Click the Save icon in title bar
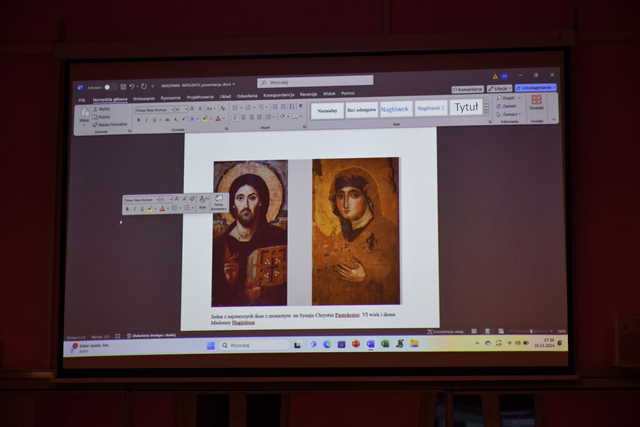The height and width of the screenshot is (427, 640). (x=123, y=87)
